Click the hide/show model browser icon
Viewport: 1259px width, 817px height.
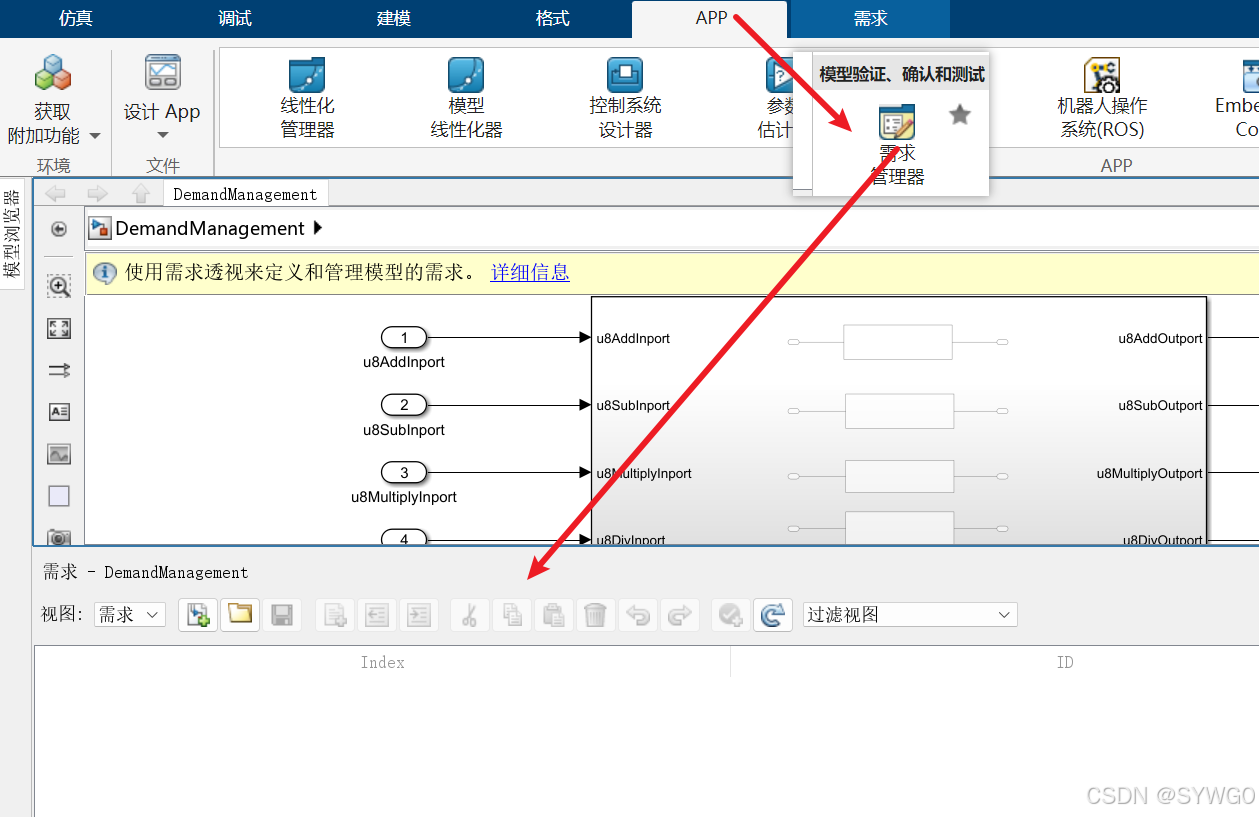[x=59, y=229]
